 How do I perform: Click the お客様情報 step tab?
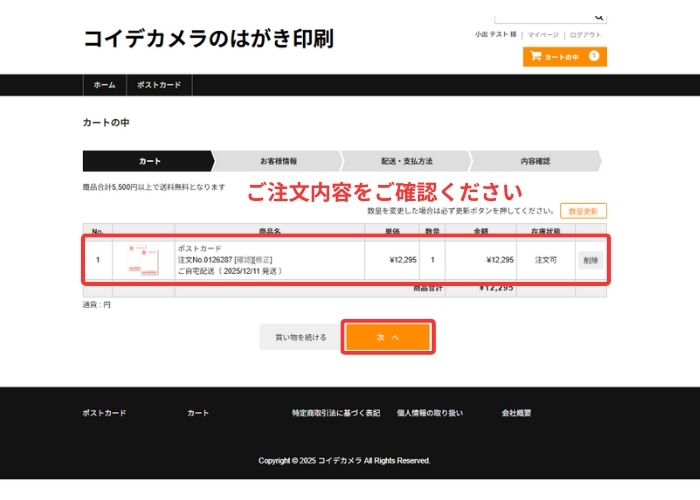(x=278, y=161)
